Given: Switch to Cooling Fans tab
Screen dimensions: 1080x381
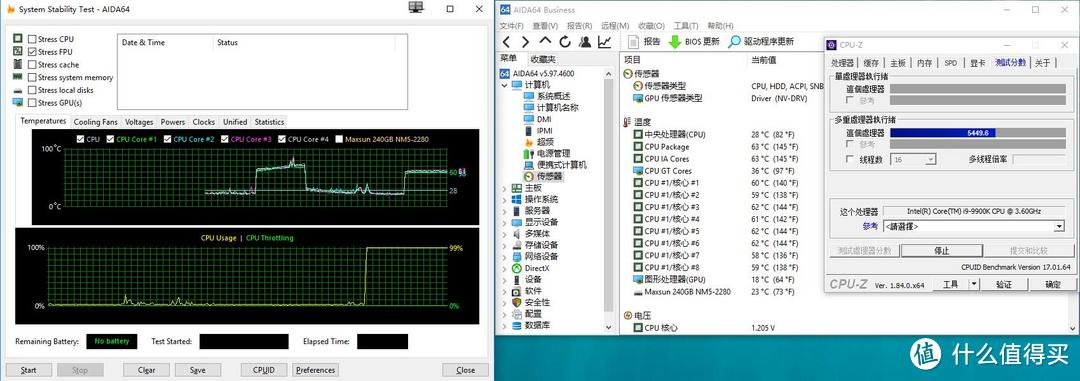Looking at the screenshot, I should (x=96, y=122).
